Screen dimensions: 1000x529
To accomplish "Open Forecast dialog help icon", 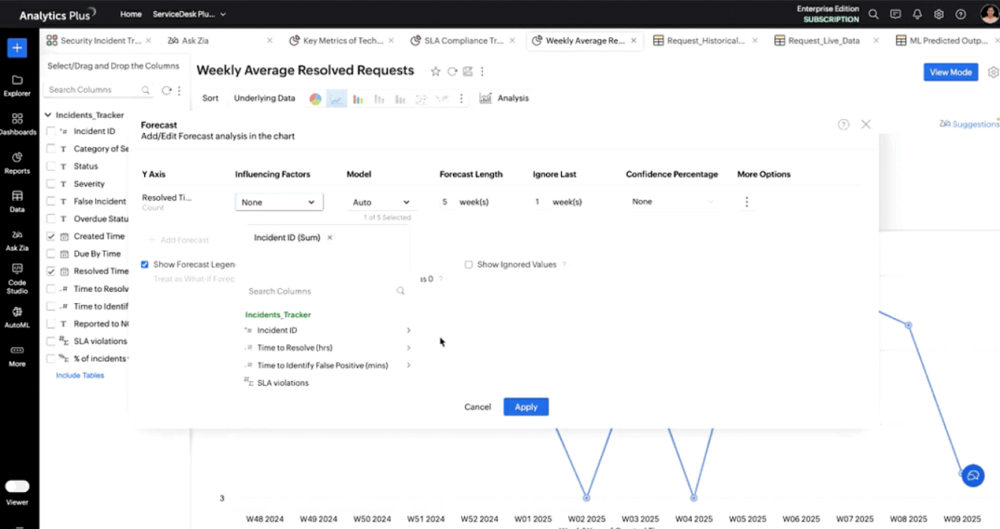I will click(843, 124).
